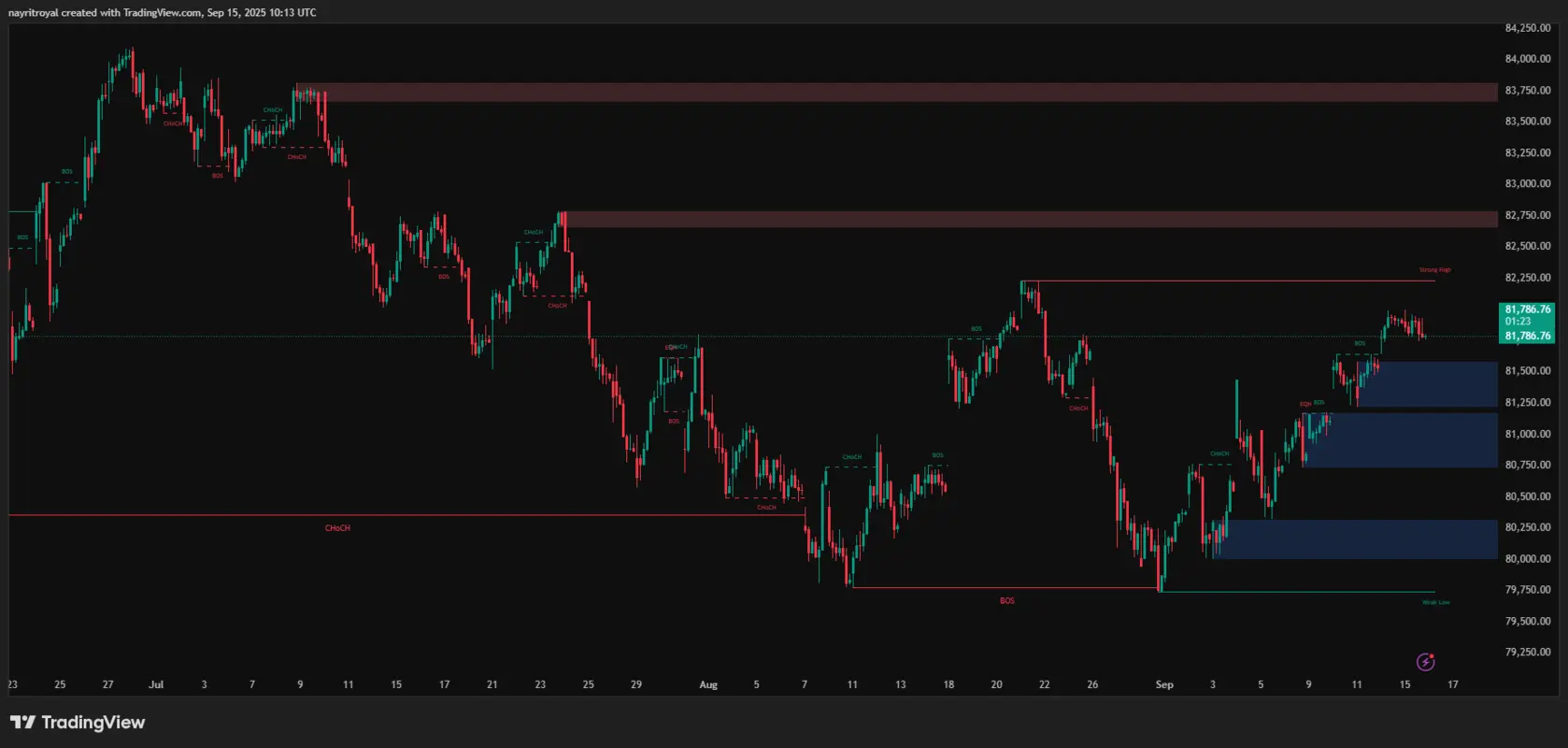Click the Aug label on the time axis
1568x748 pixels.
tap(708, 684)
